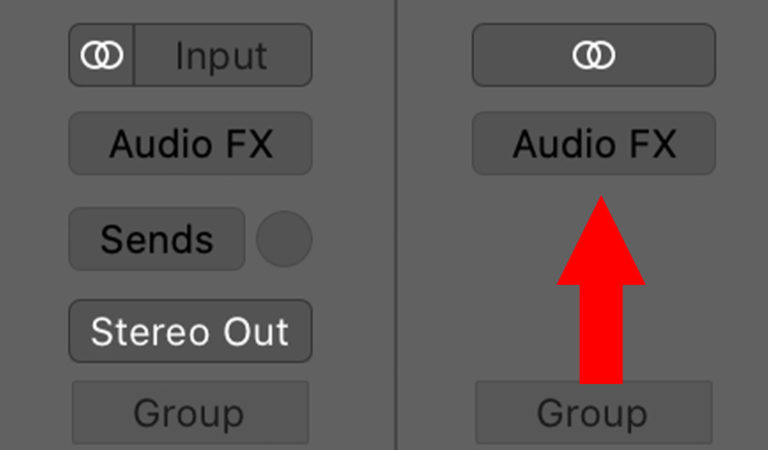Switch left channel between mono and stereo

101,55
